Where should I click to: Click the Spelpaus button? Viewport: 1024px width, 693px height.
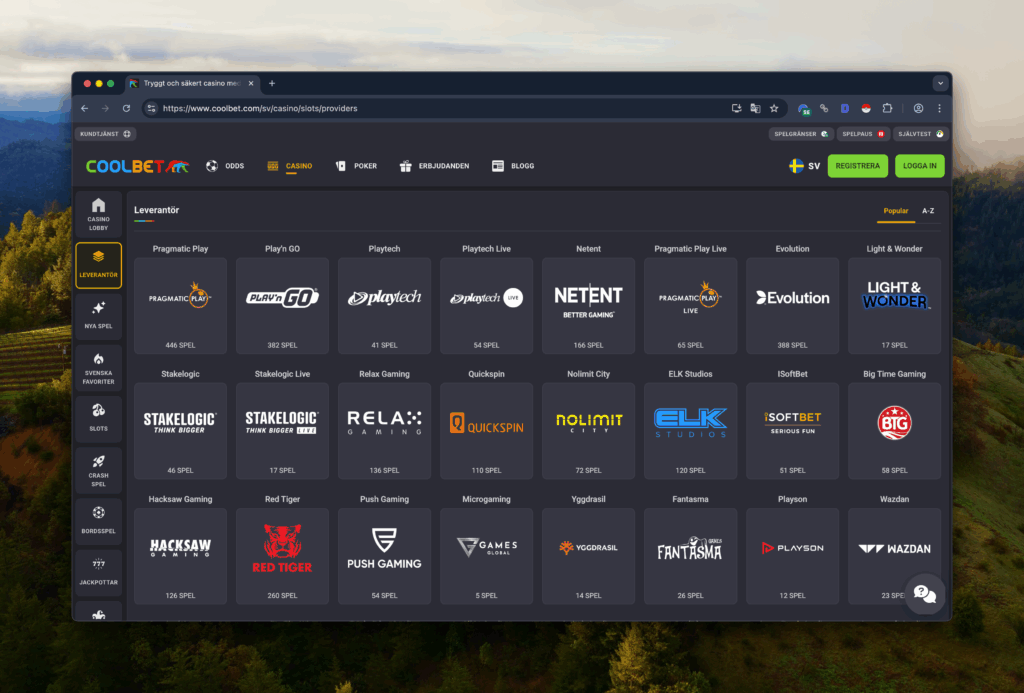tap(863, 134)
